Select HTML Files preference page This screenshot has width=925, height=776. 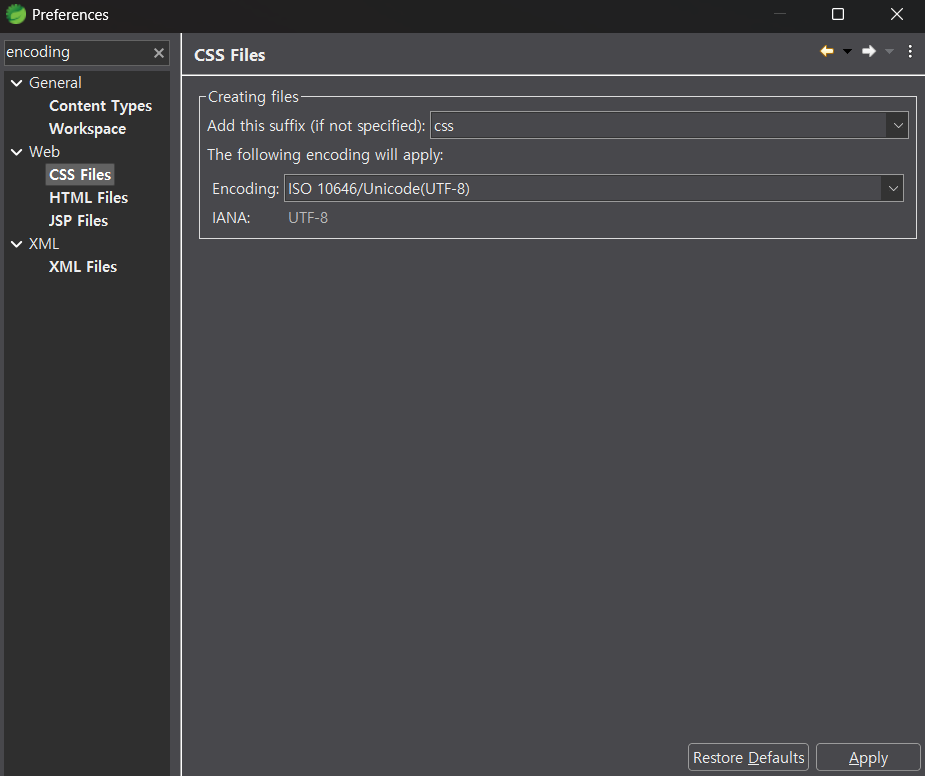pos(88,198)
